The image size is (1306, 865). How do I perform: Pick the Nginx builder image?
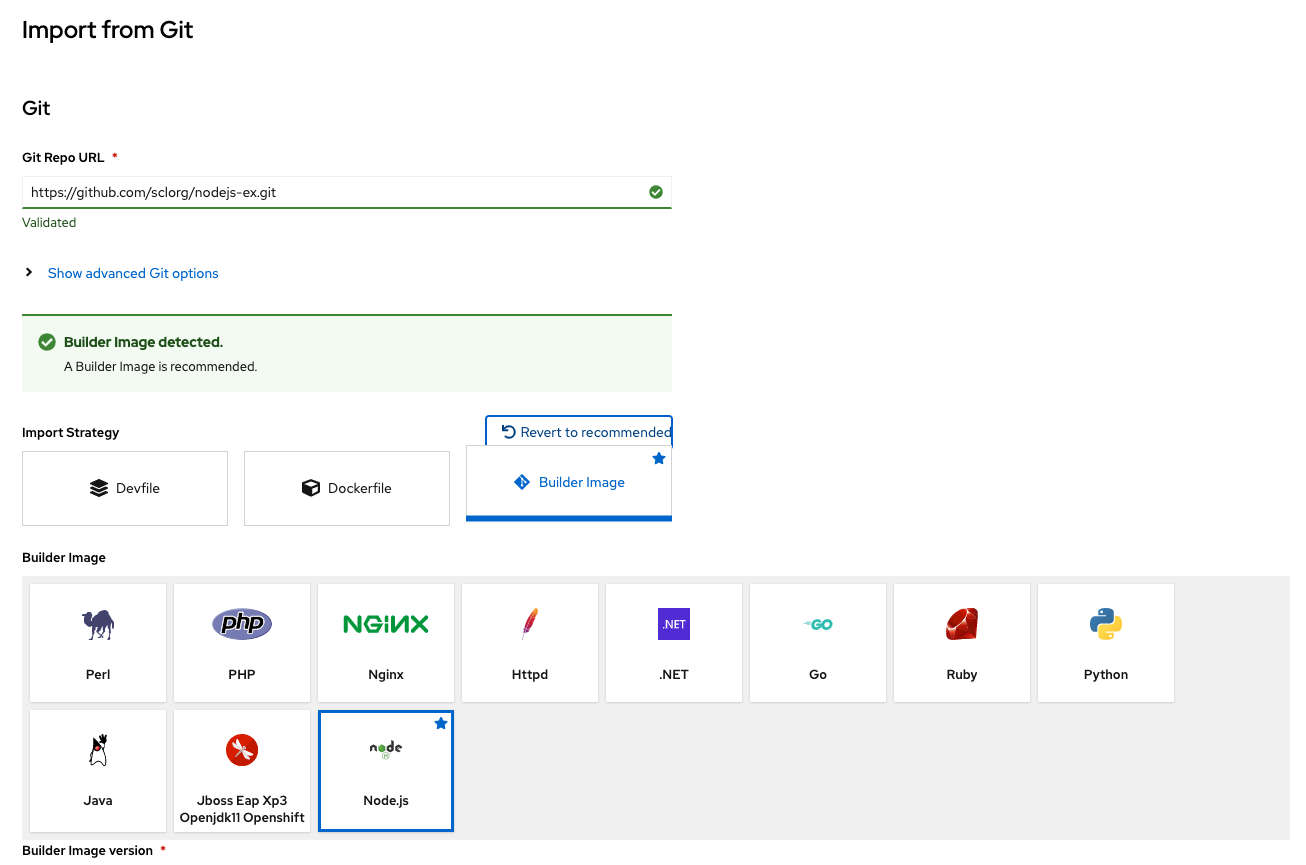386,643
